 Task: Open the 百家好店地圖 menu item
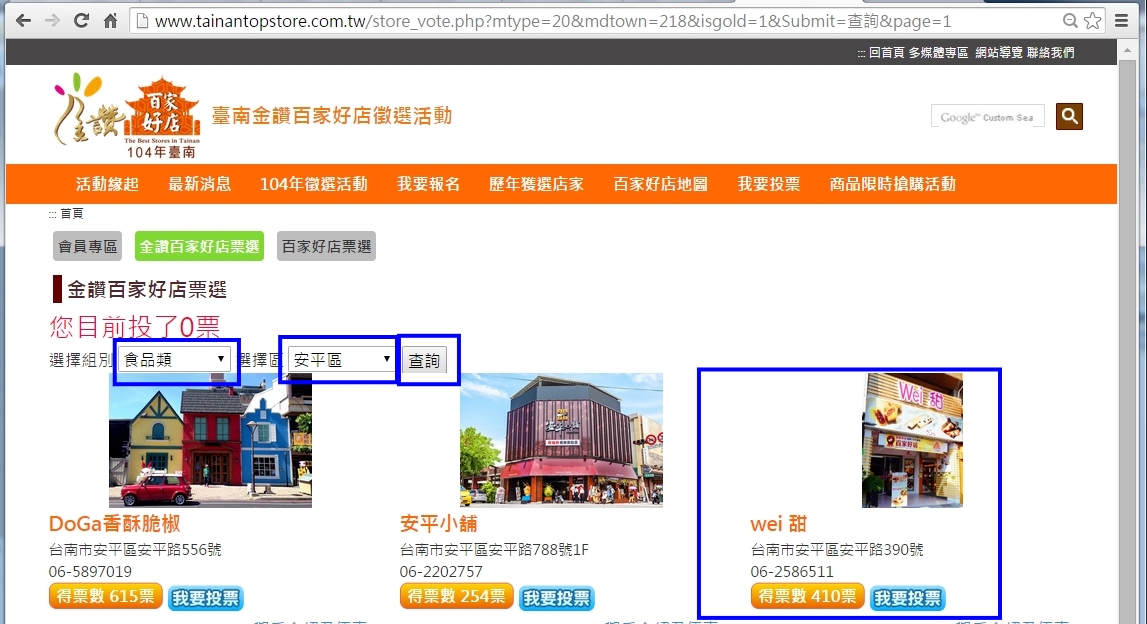[x=660, y=184]
